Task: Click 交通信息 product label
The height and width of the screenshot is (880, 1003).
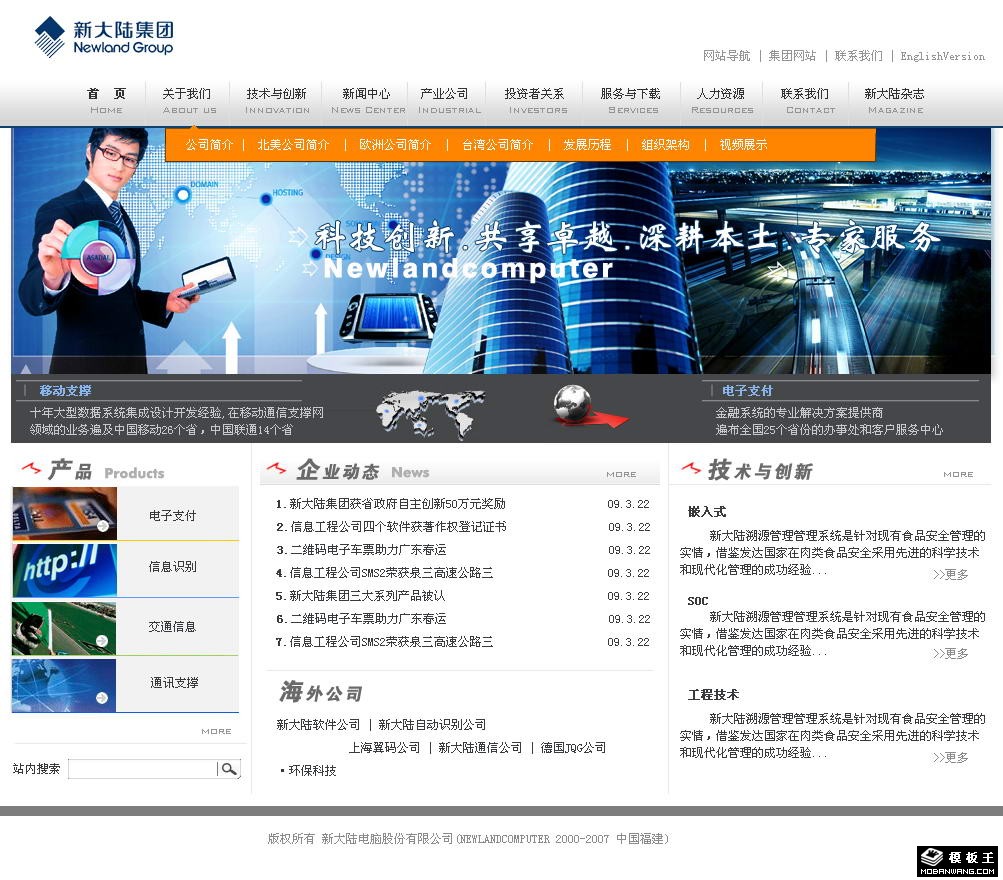Action: (x=172, y=627)
